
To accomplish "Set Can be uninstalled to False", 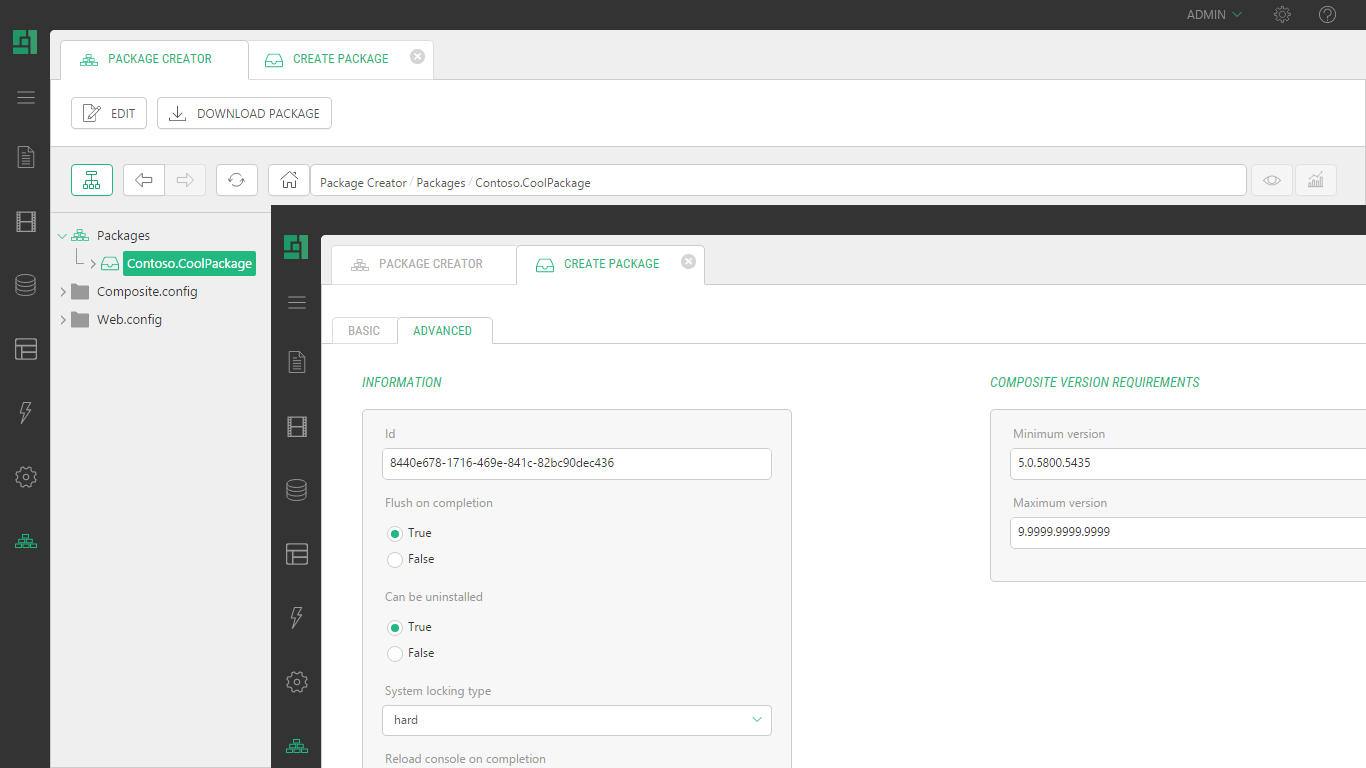I will [x=395, y=654].
